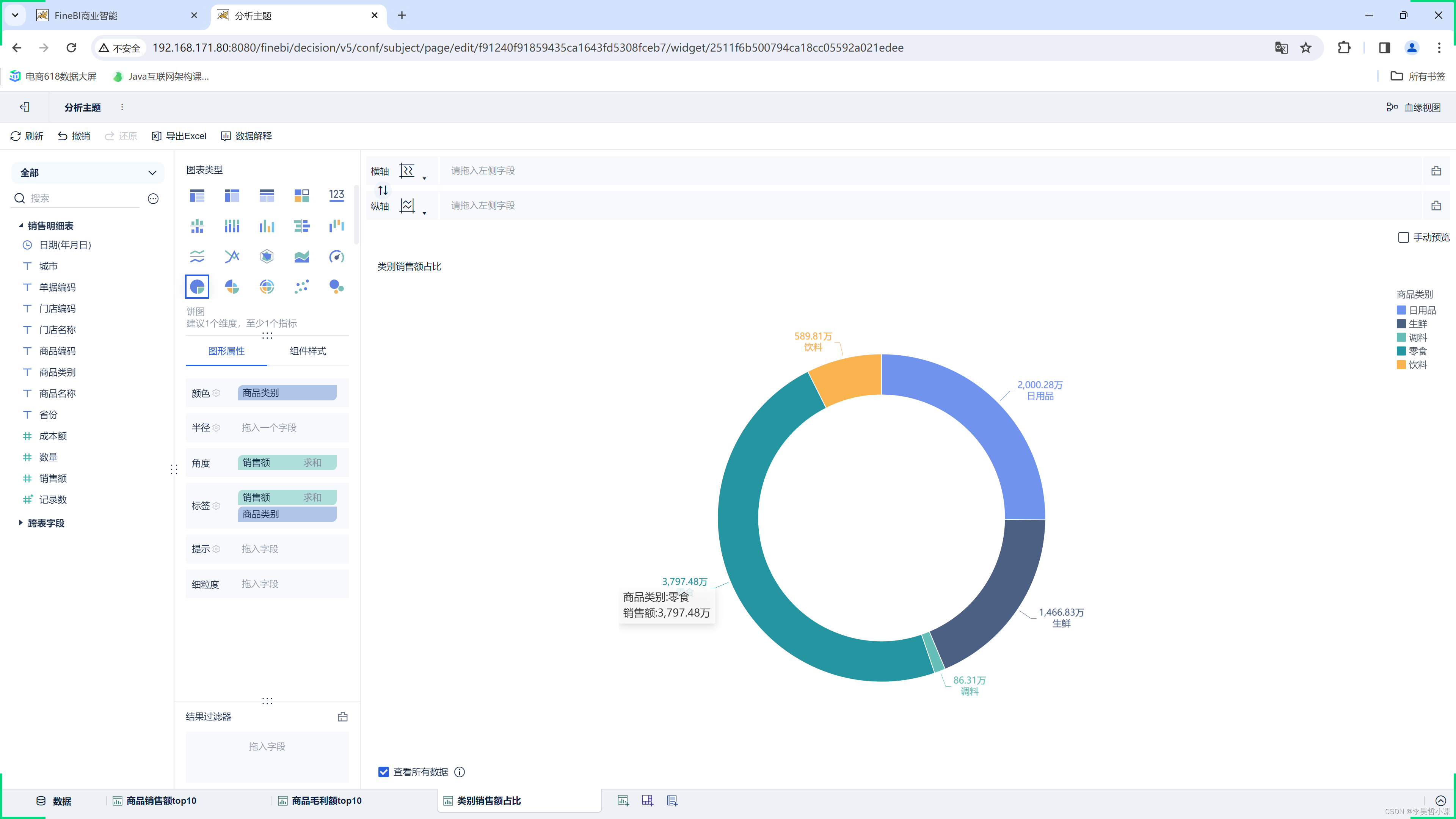Open the 商品毛利额top10 component tab

click(x=320, y=801)
